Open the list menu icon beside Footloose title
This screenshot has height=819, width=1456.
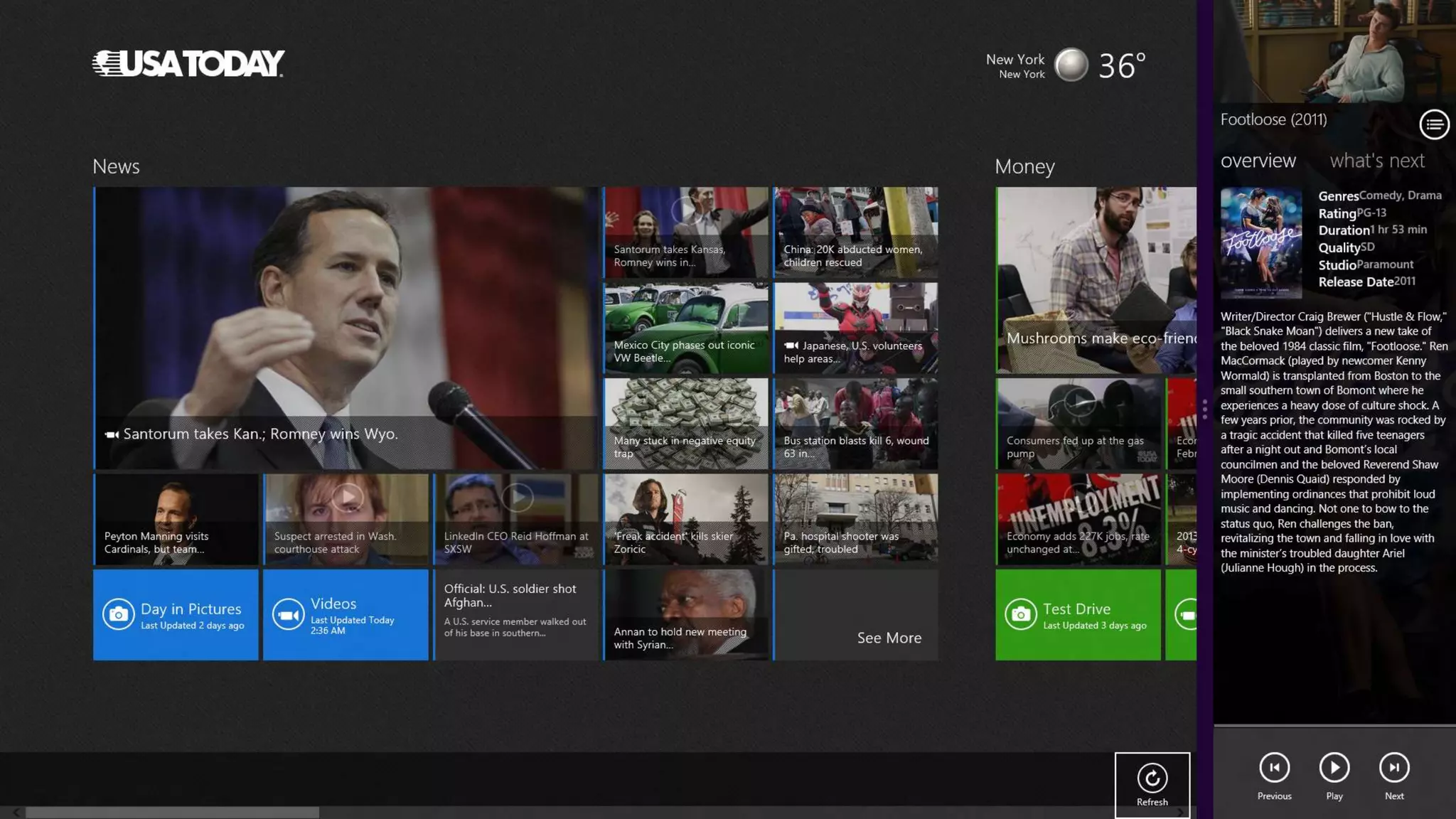(x=1434, y=125)
